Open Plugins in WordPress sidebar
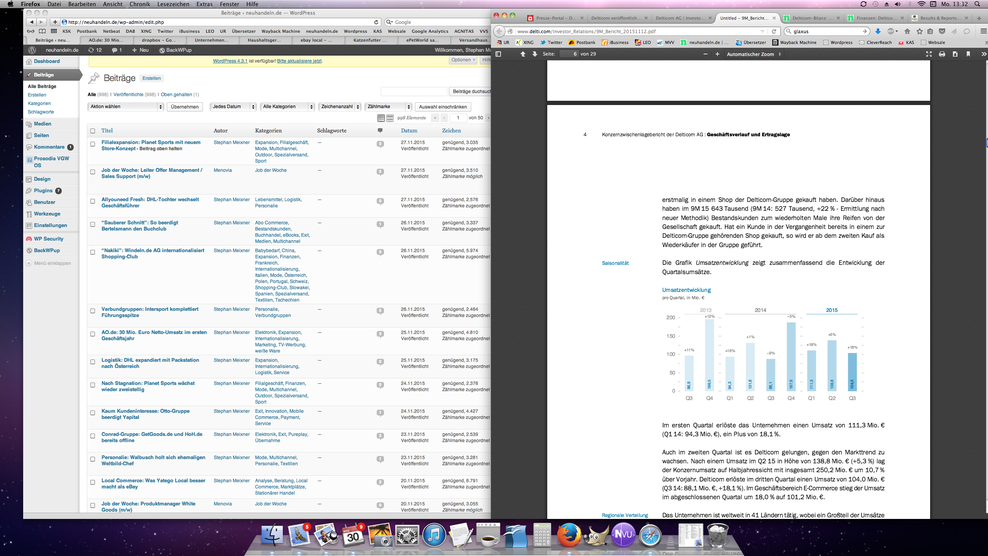Screen dimensions: 988x556 (43, 190)
